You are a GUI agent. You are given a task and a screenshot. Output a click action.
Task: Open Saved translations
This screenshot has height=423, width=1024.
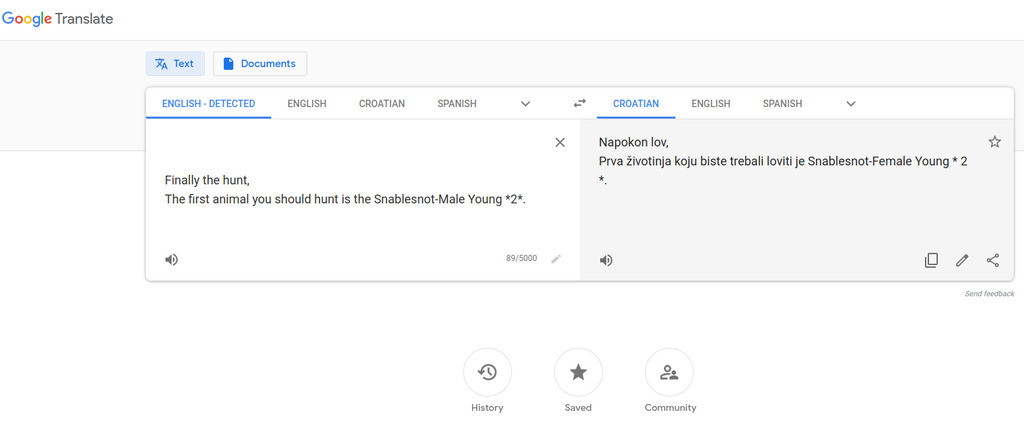pos(578,372)
